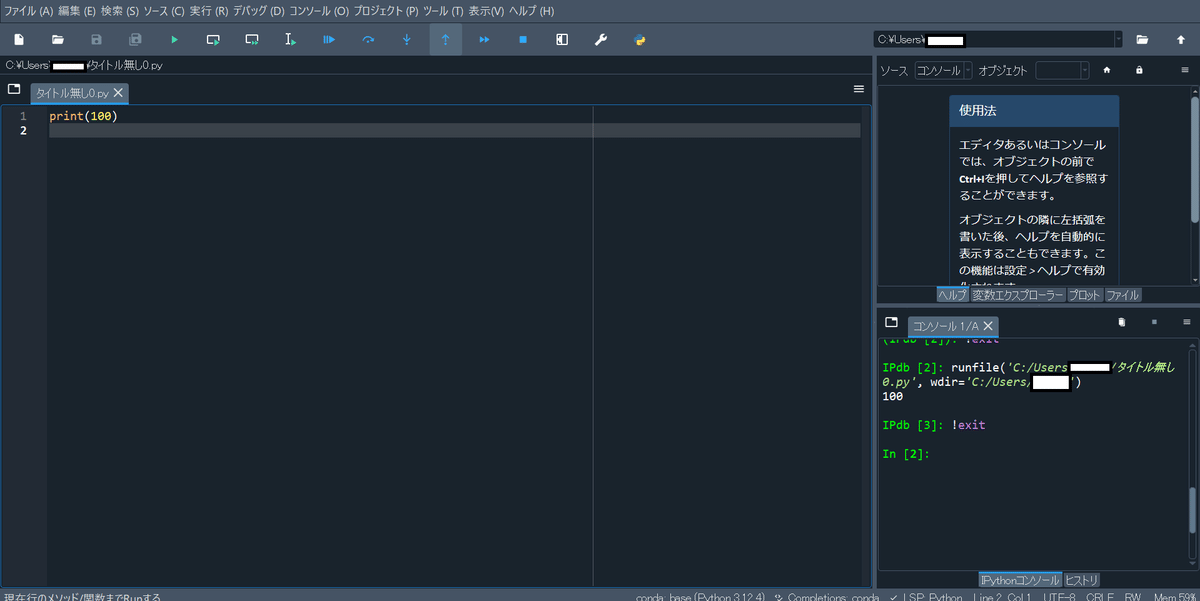Viewport: 1200px width, 601px height.
Task: Open コンソール (O) menu
Action: [319, 10]
